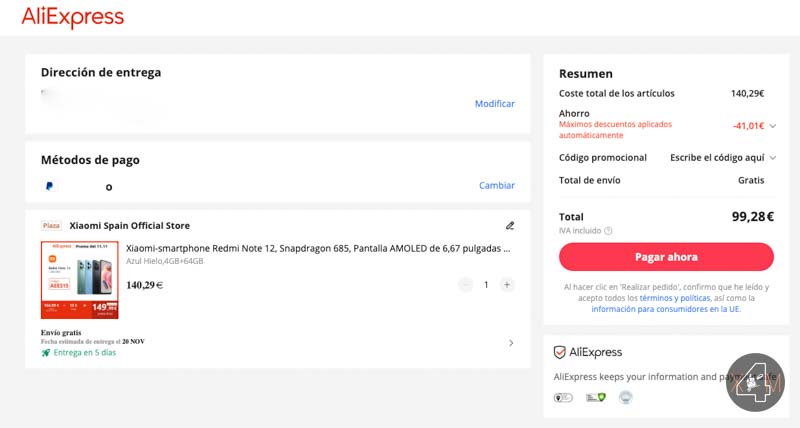Click Cambiar to change payment method

pyautogui.click(x=496, y=185)
